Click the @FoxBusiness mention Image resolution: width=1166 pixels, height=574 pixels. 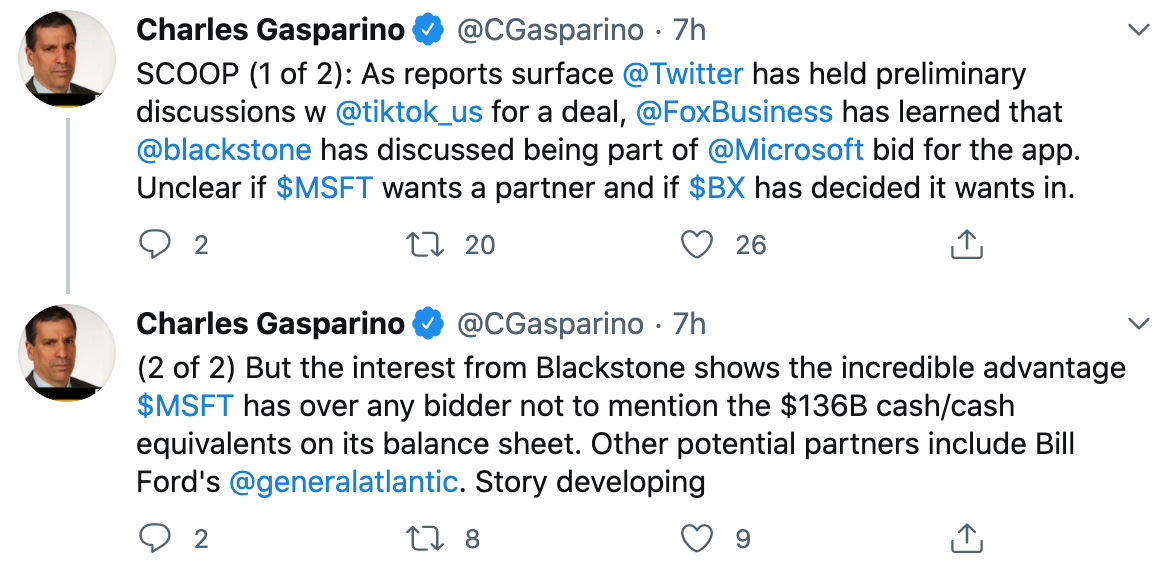click(734, 112)
